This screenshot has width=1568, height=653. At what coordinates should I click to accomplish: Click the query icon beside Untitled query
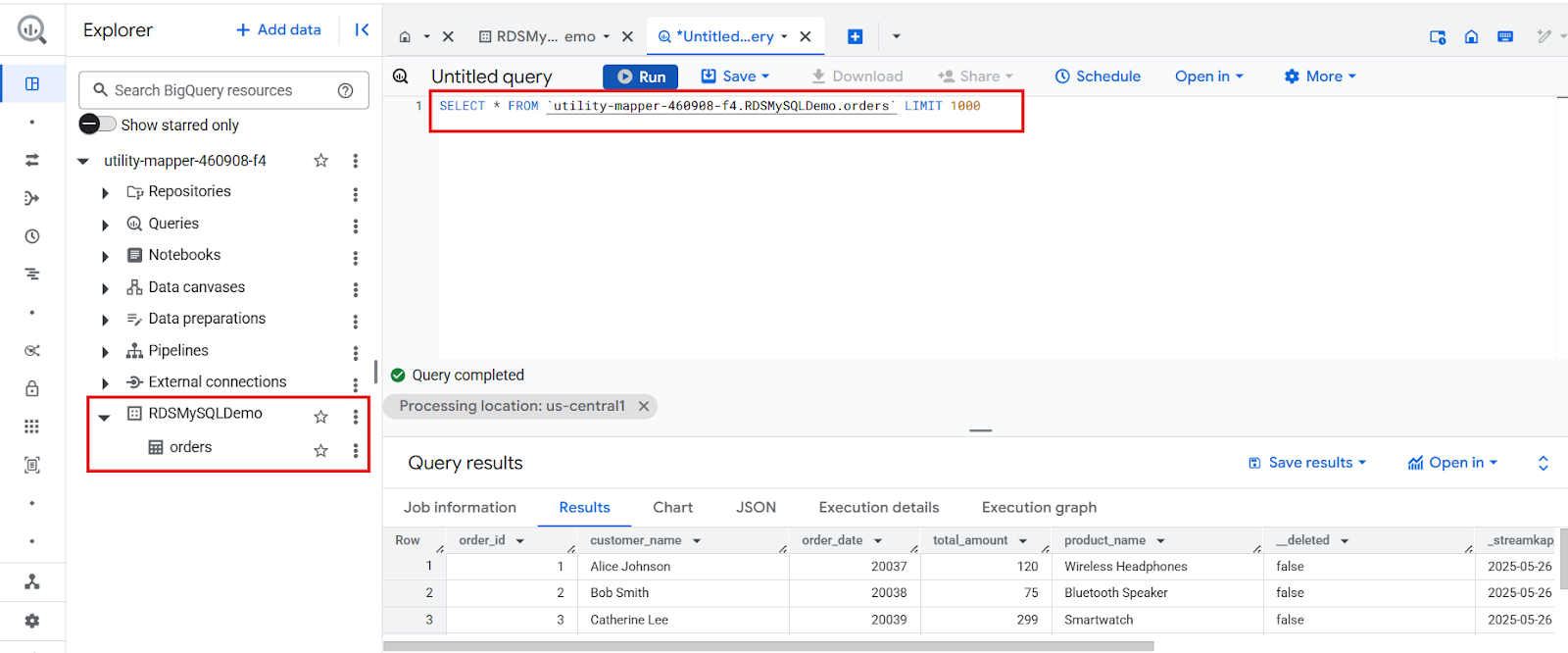click(x=401, y=76)
